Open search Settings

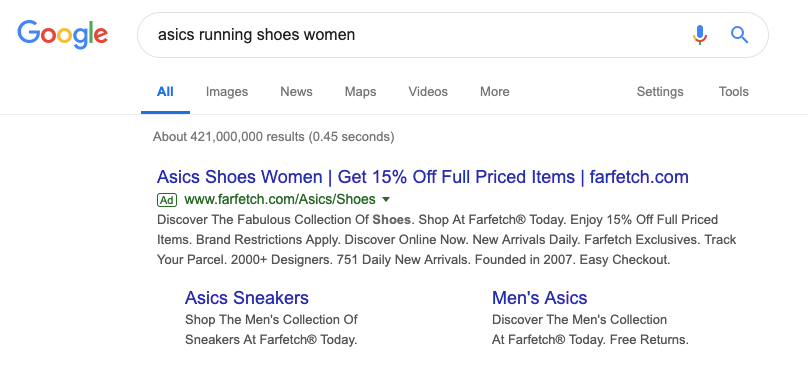[x=660, y=92]
